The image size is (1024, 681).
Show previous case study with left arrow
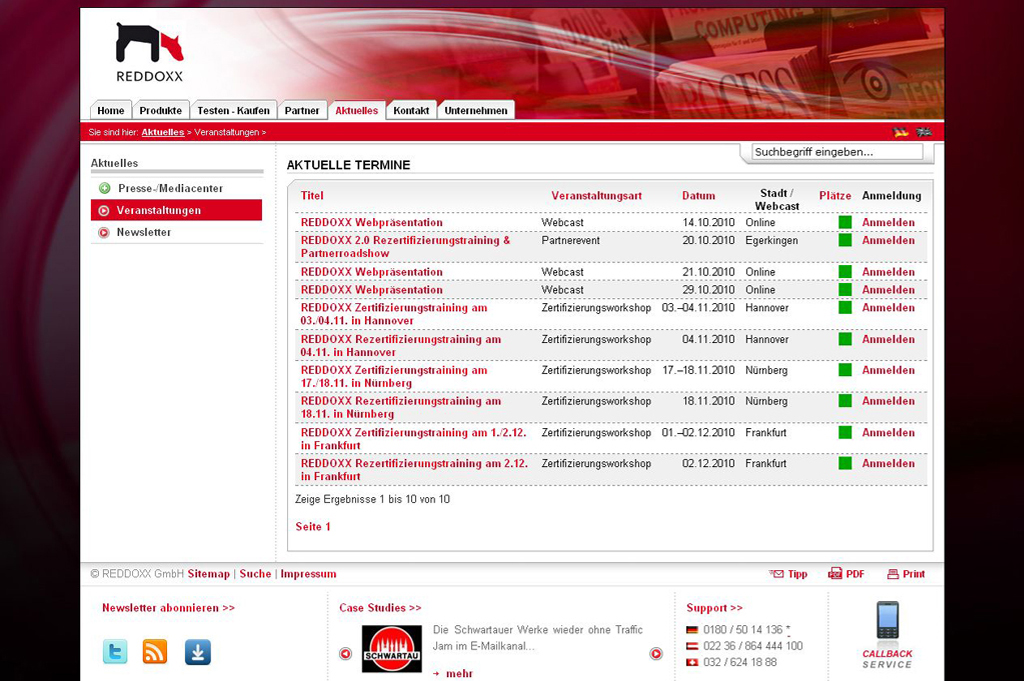coord(345,654)
